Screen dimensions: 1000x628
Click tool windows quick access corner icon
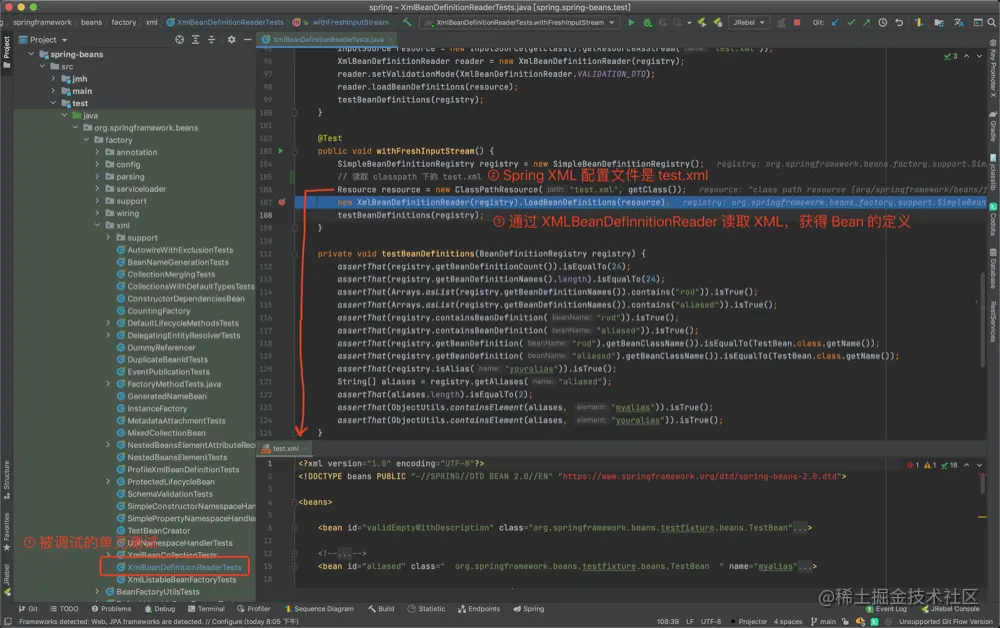click(x=7, y=622)
